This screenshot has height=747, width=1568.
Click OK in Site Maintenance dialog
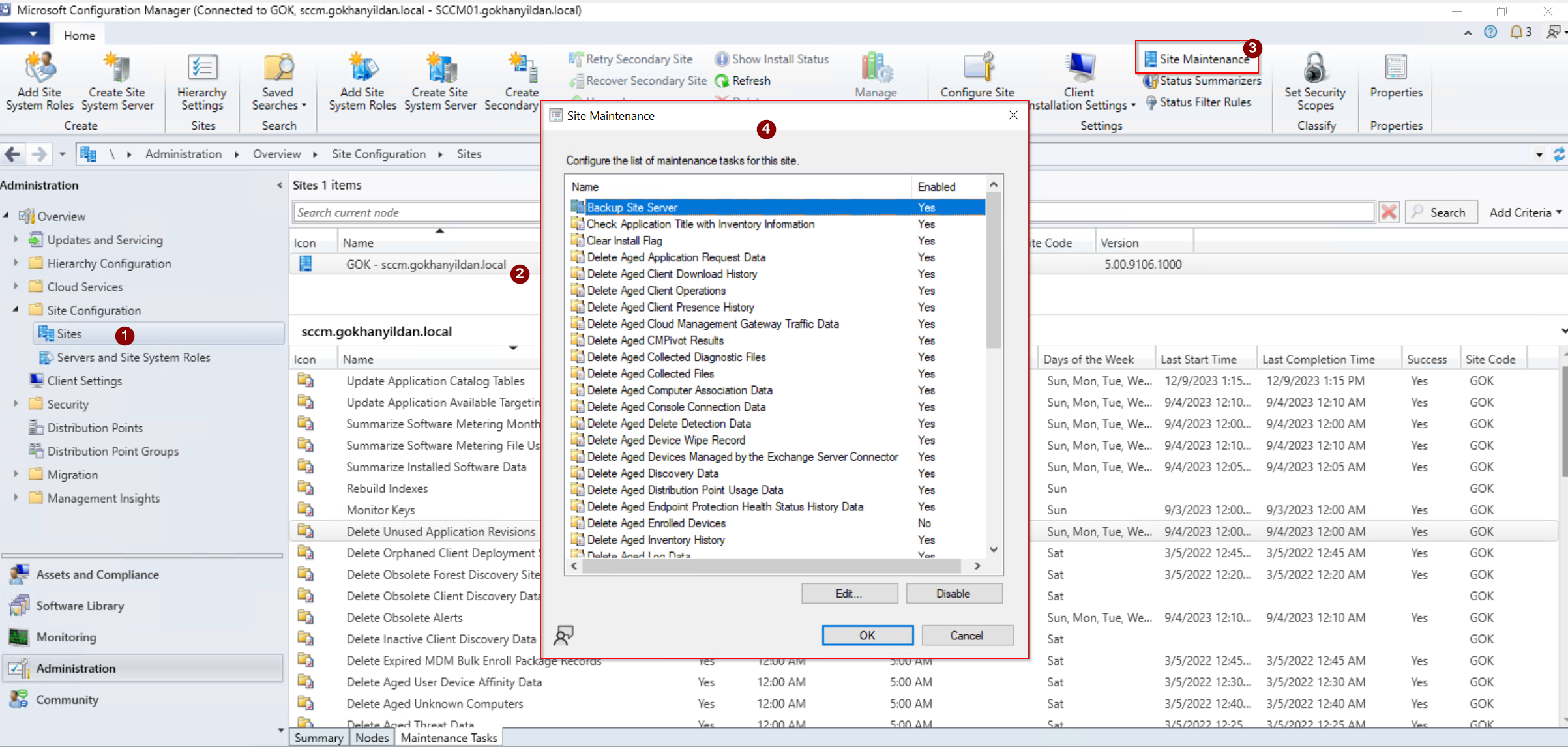867,636
